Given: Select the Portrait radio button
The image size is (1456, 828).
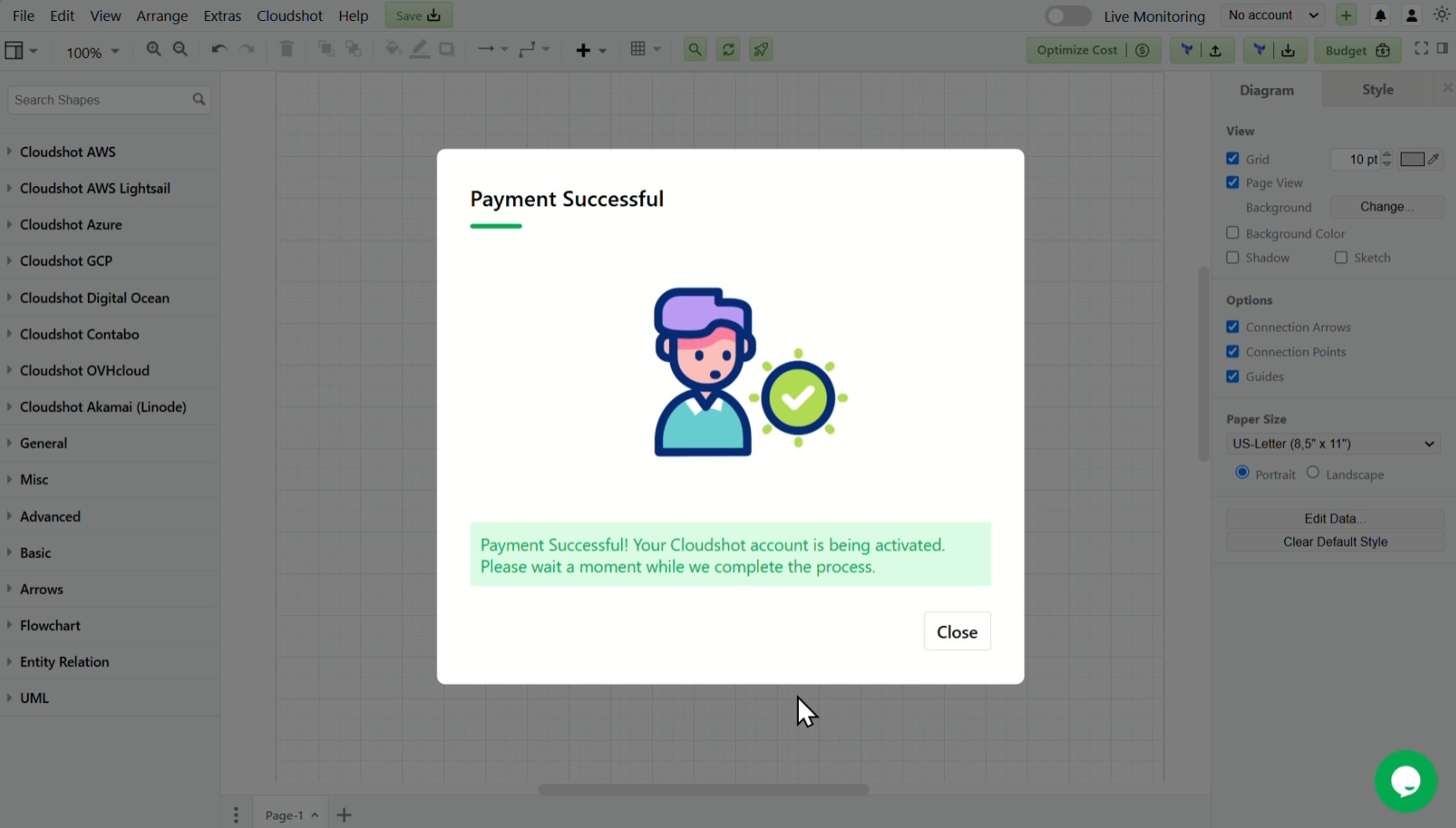Looking at the screenshot, I should pos(1242,473).
